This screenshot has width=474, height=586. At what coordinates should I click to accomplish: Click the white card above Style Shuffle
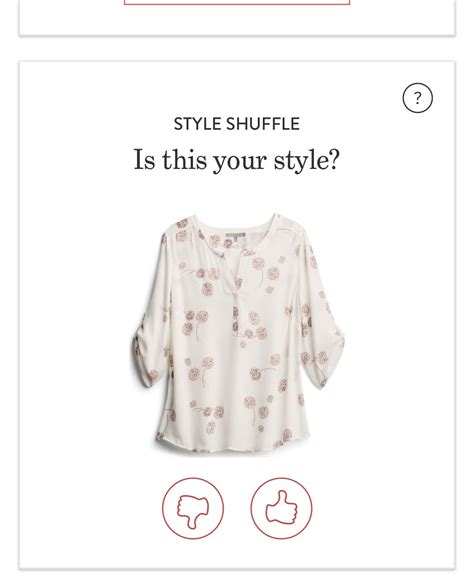click(x=237, y=19)
